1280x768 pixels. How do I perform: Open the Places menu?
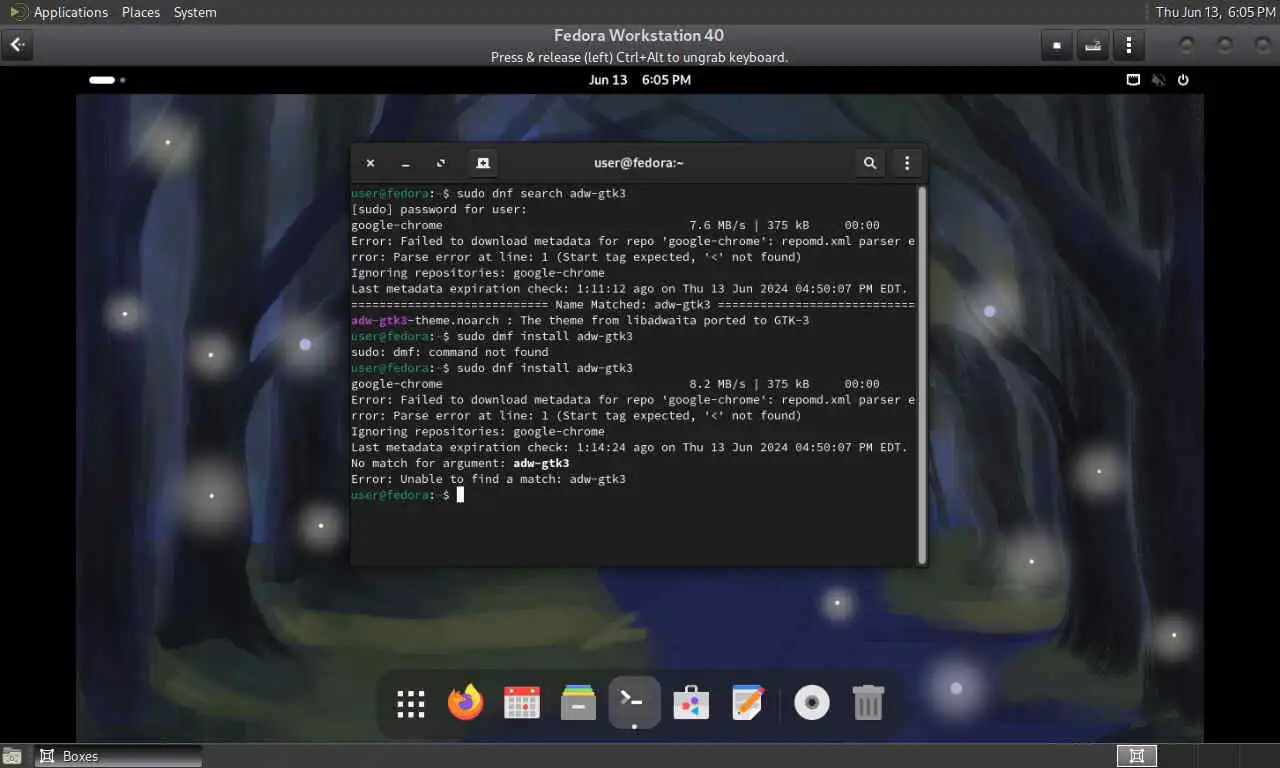tap(141, 12)
